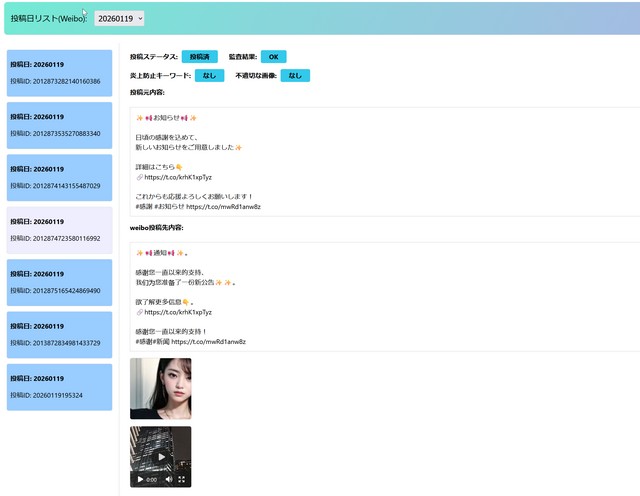The height and width of the screenshot is (496, 640).
Task: Mute the video with the speaker icon
Action: pos(168,480)
